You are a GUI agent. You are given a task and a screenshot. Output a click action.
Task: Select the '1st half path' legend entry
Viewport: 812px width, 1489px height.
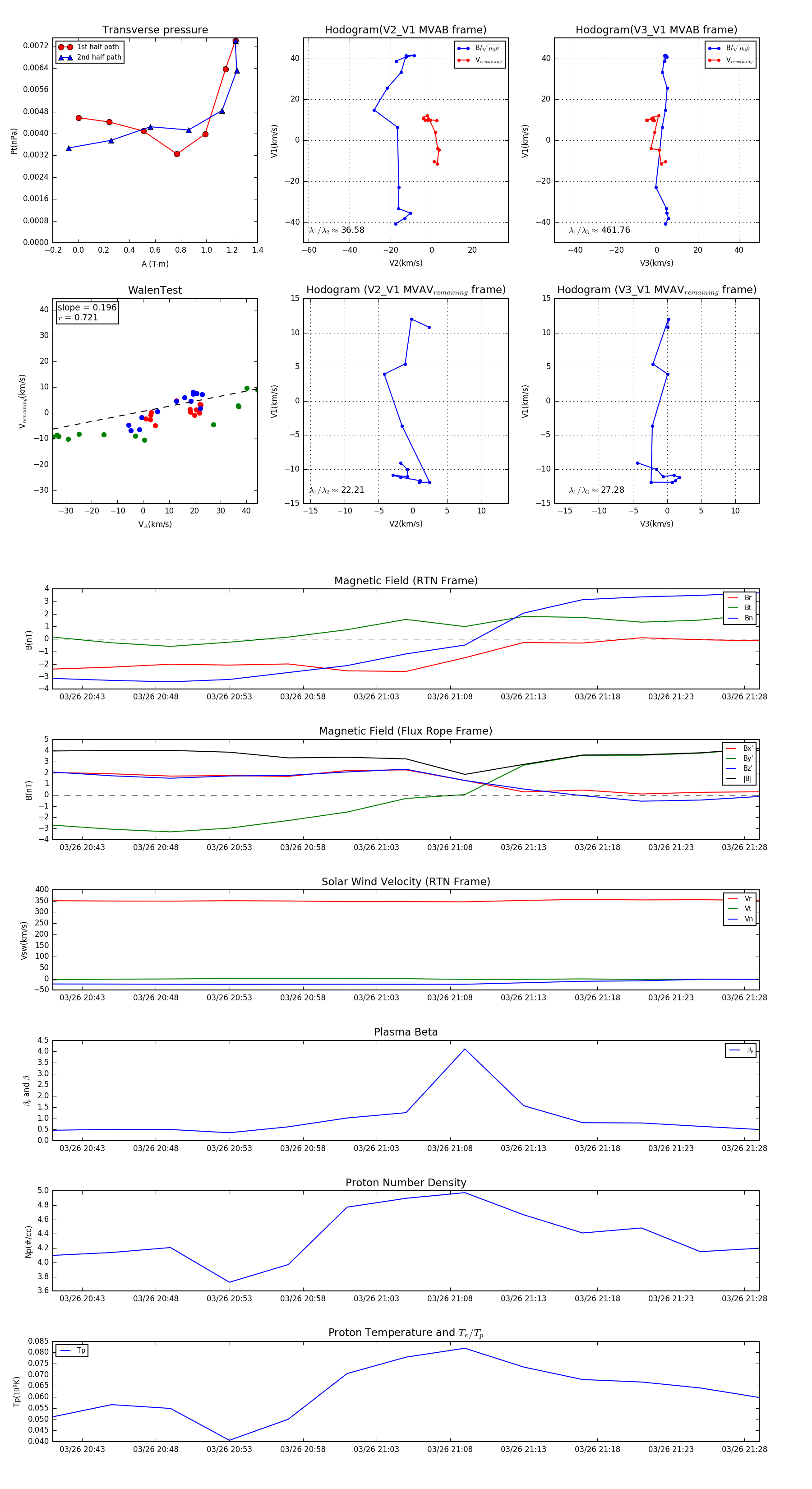(90, 47)
